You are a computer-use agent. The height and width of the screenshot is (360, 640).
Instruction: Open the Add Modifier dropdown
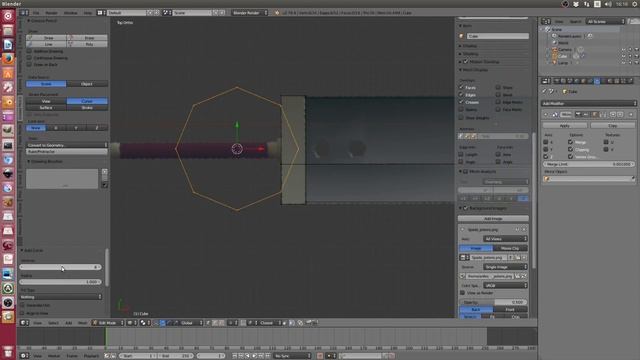(x=589, y=104)
